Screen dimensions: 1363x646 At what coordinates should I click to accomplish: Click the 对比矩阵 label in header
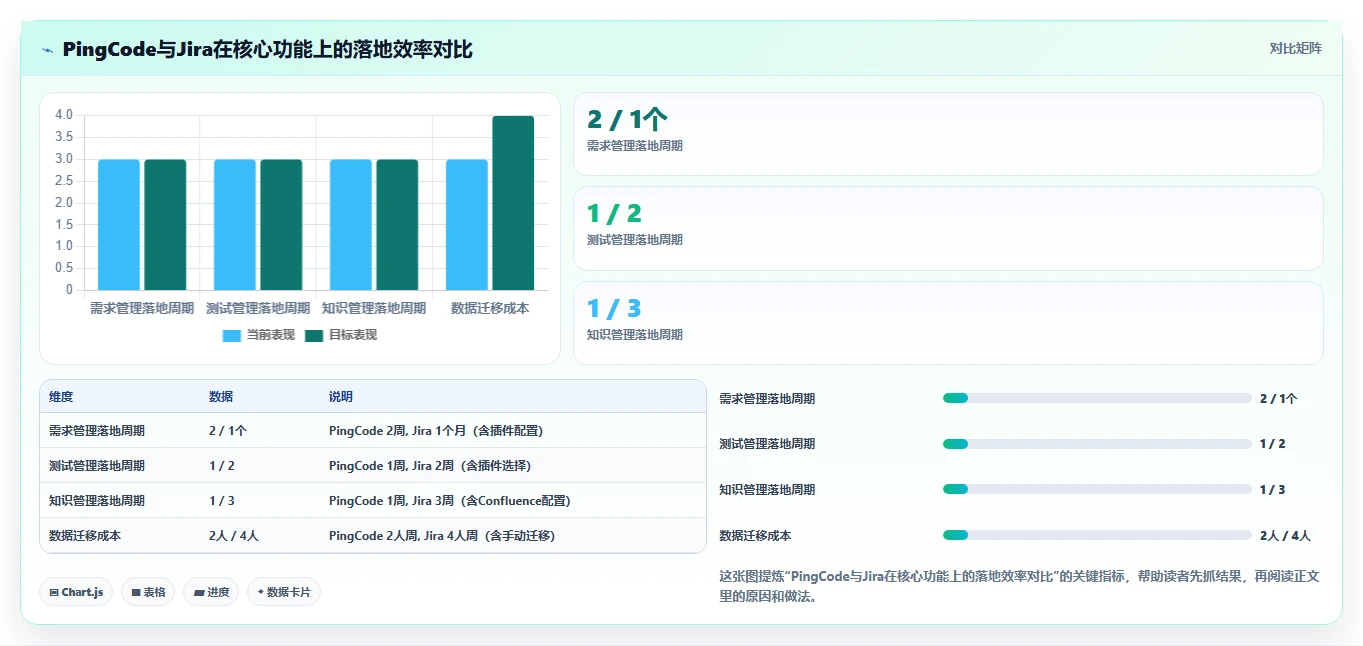pyautogui.click(x=1295, y=49)
